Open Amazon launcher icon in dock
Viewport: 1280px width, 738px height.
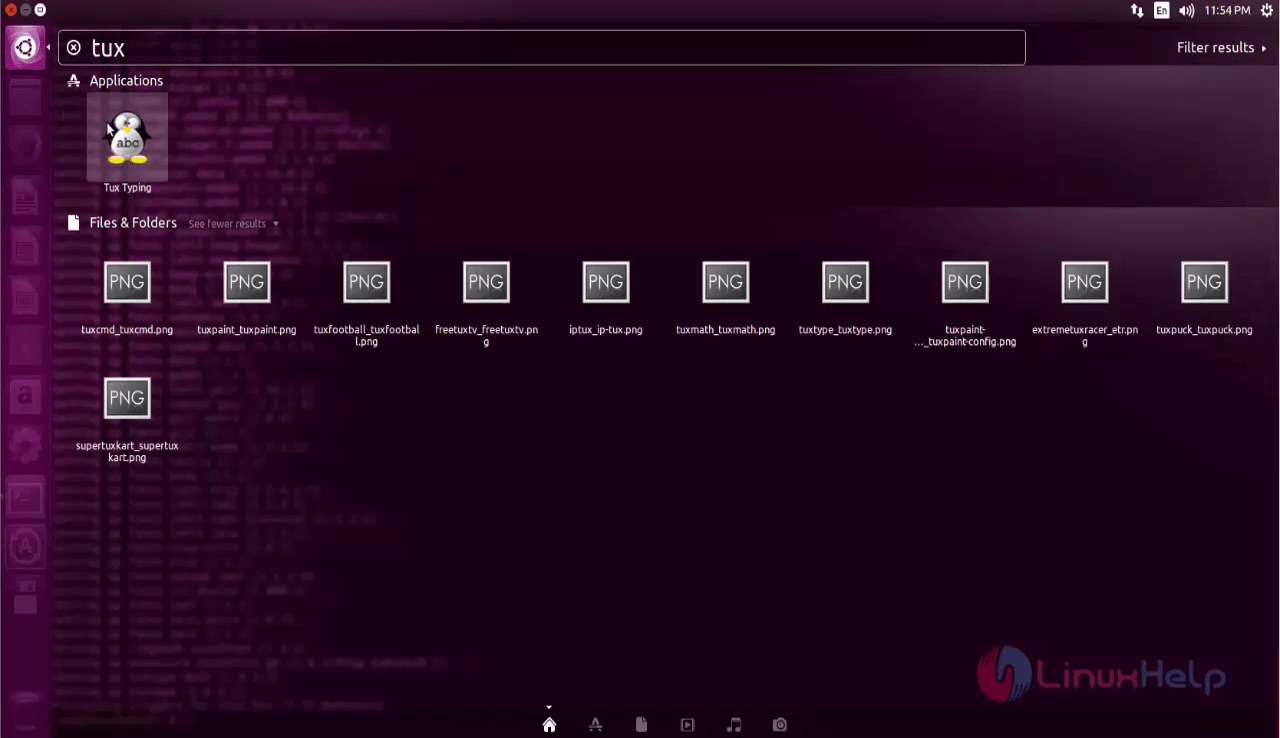25,396
